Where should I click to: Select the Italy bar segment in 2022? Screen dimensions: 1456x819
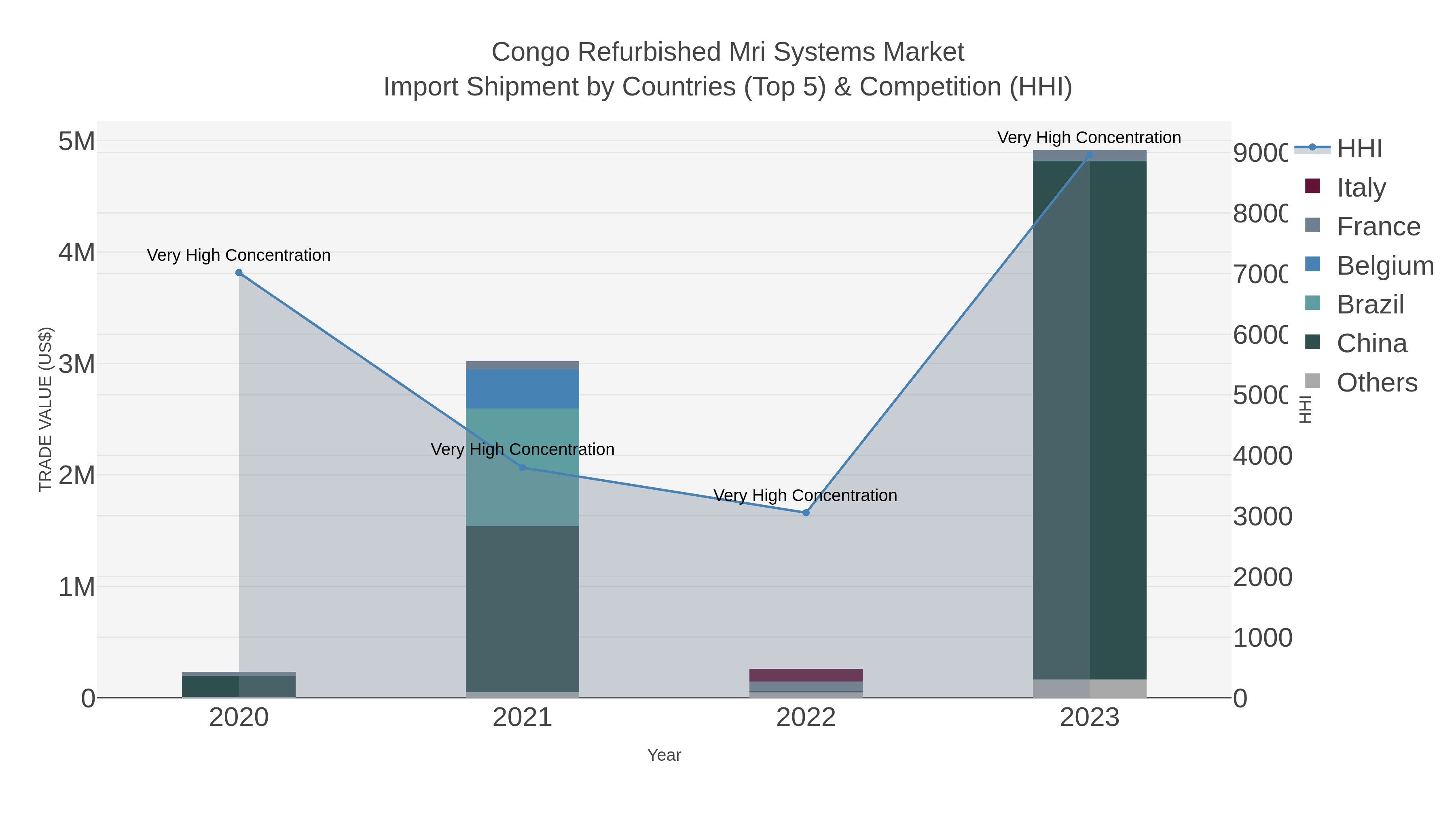(x=806, y=675)
